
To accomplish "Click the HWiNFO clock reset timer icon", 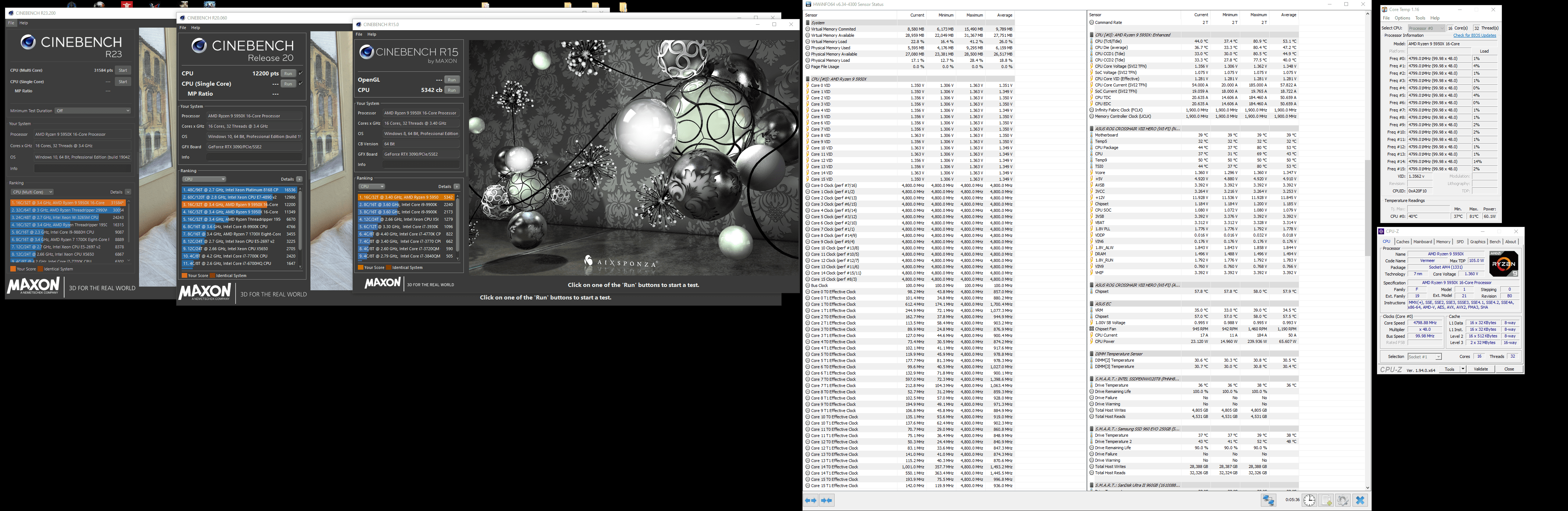I will [x=1309, y=501].
